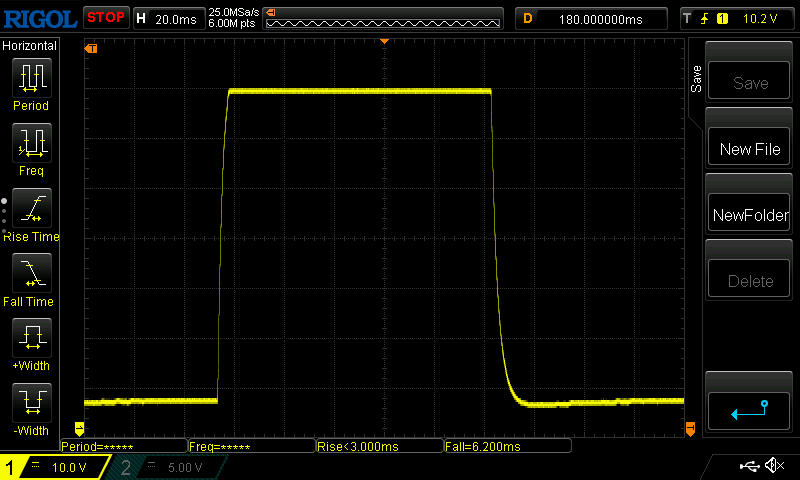Screen dimensions: 800x480
Task: Choose the Rise Time measurement icon
Action: coord(30,208)
